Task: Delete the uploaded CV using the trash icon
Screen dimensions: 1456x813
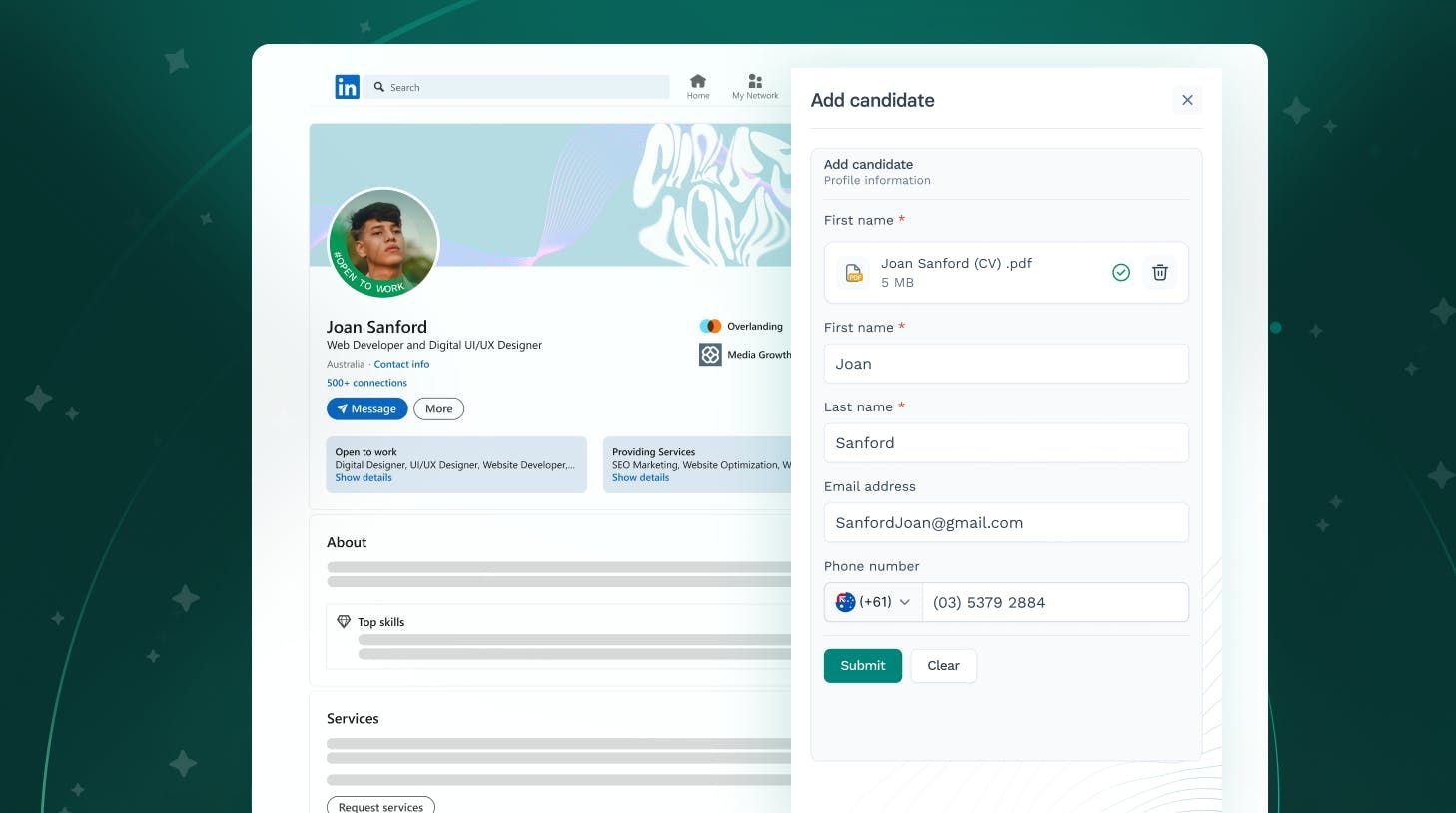Action: 1159,272
